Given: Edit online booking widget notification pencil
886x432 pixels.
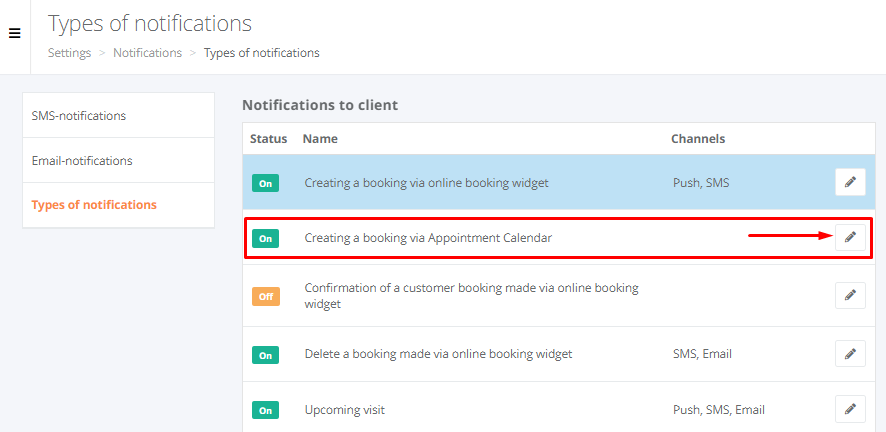Looking at the screenshot, I should (850, 182).
